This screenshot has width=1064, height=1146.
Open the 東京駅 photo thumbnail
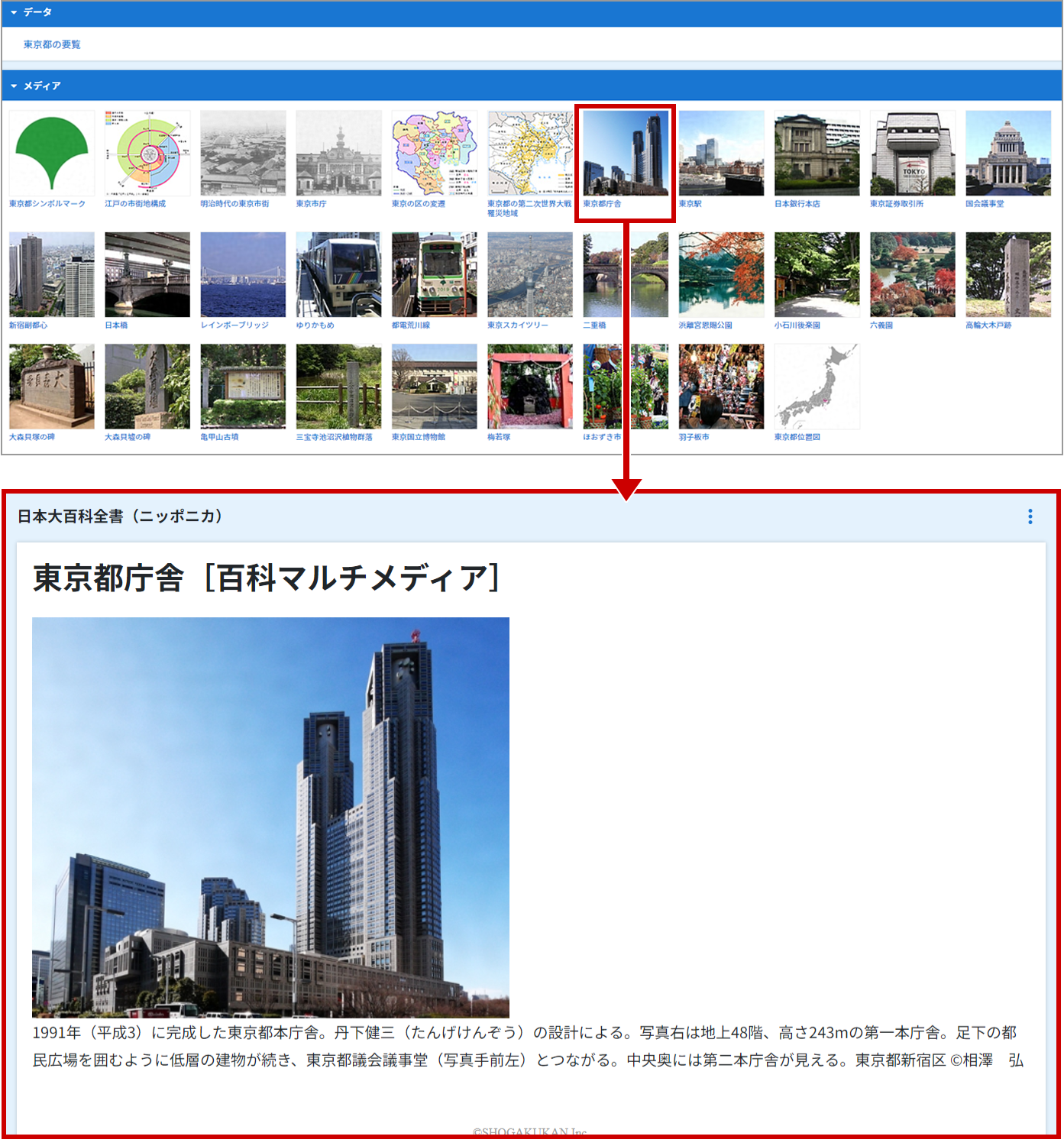click(721, 153)
